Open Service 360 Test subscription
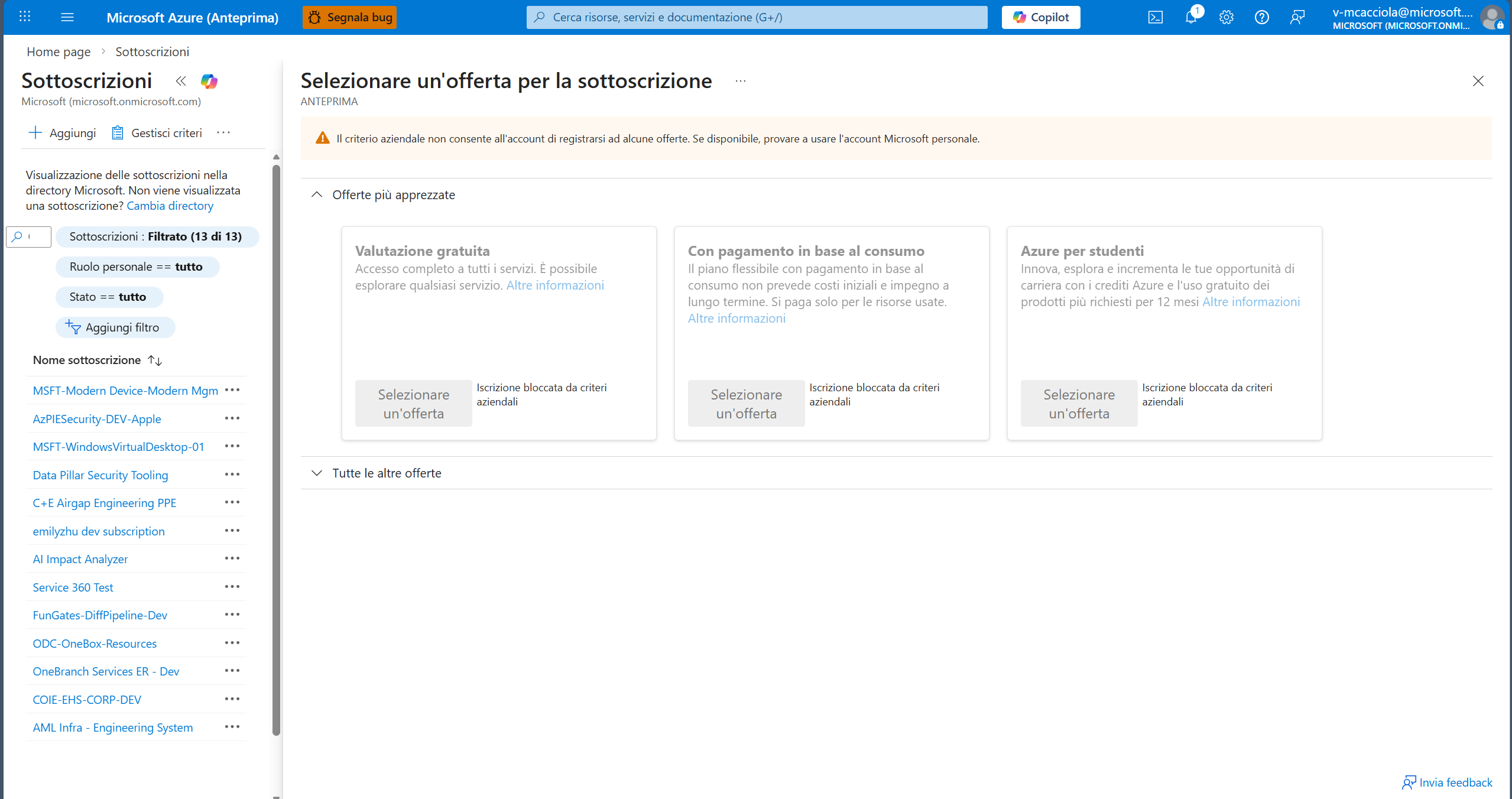 (x=73, y=587)
